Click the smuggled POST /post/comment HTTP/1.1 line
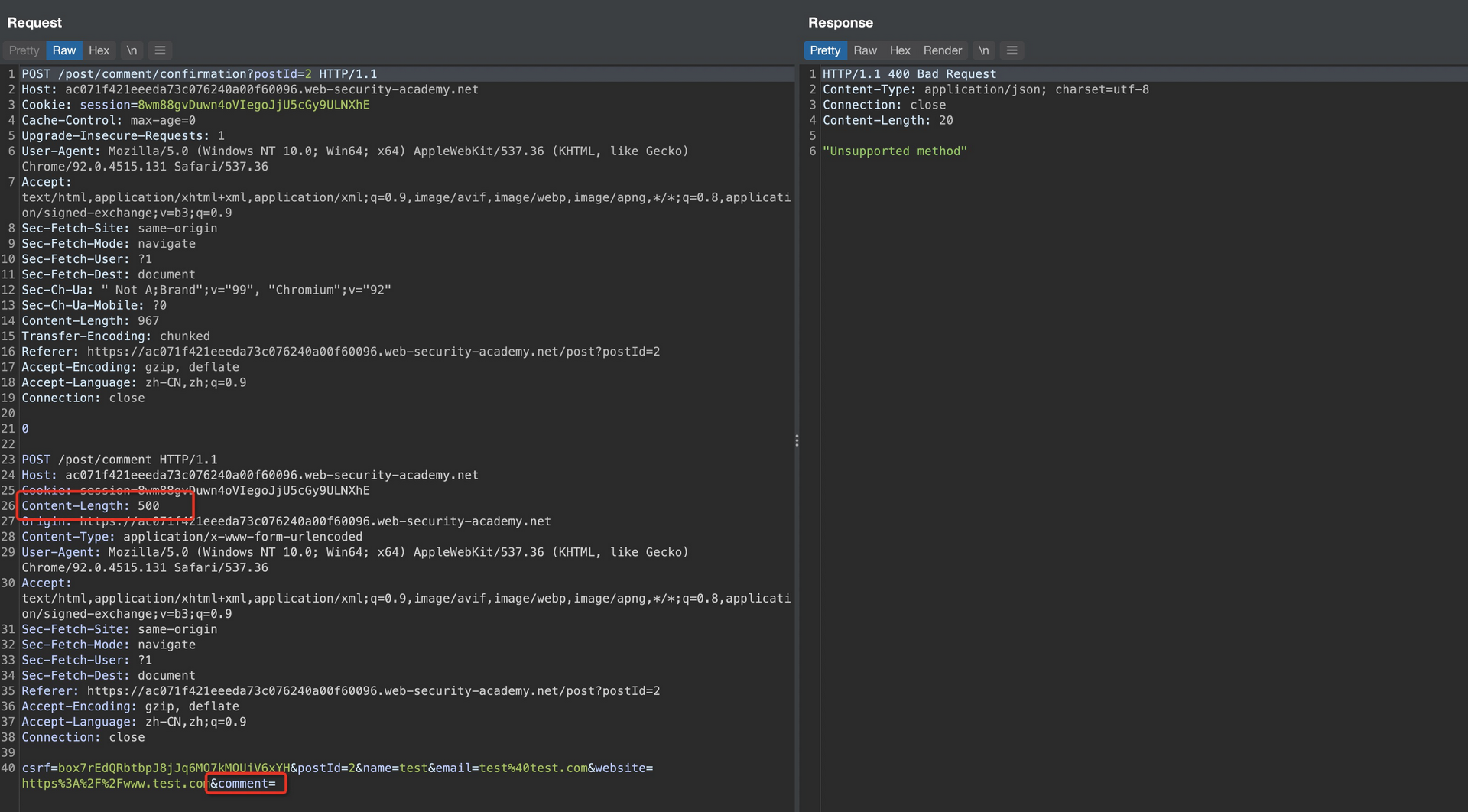Image resolution: width=1468 pixels, height=812 pixels. coord(119,460)
